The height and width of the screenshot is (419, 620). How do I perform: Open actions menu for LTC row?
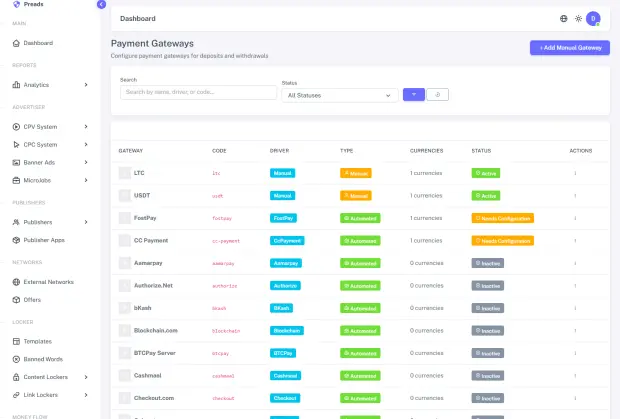click(x=575, y=173)
